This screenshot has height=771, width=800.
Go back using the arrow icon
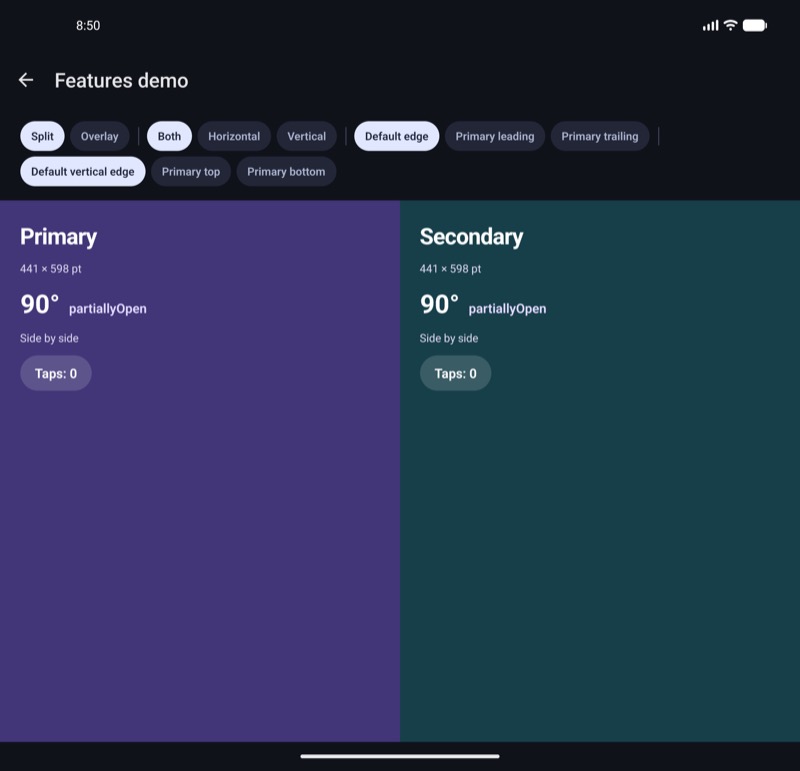click(x=26, y=80)
